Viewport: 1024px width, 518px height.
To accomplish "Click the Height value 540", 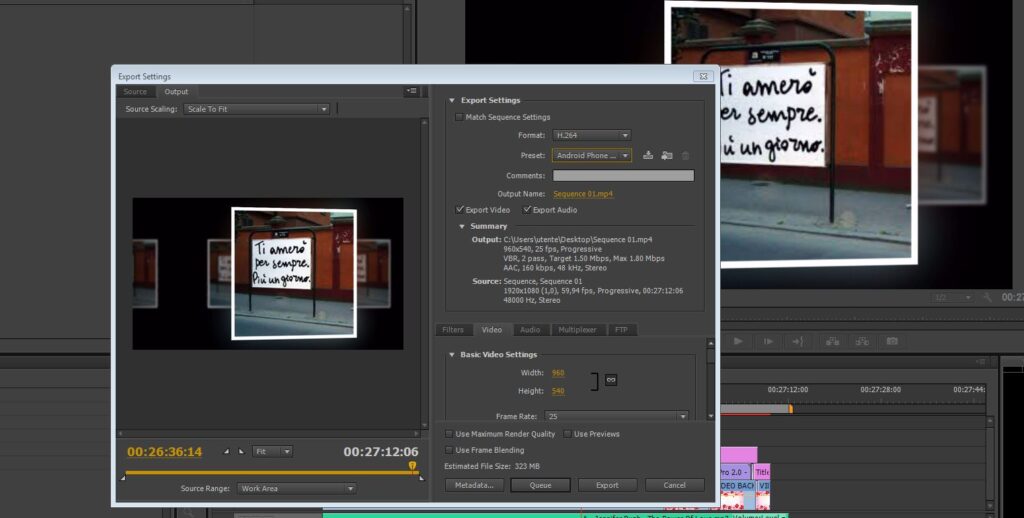I will click(x=558, y=391).
